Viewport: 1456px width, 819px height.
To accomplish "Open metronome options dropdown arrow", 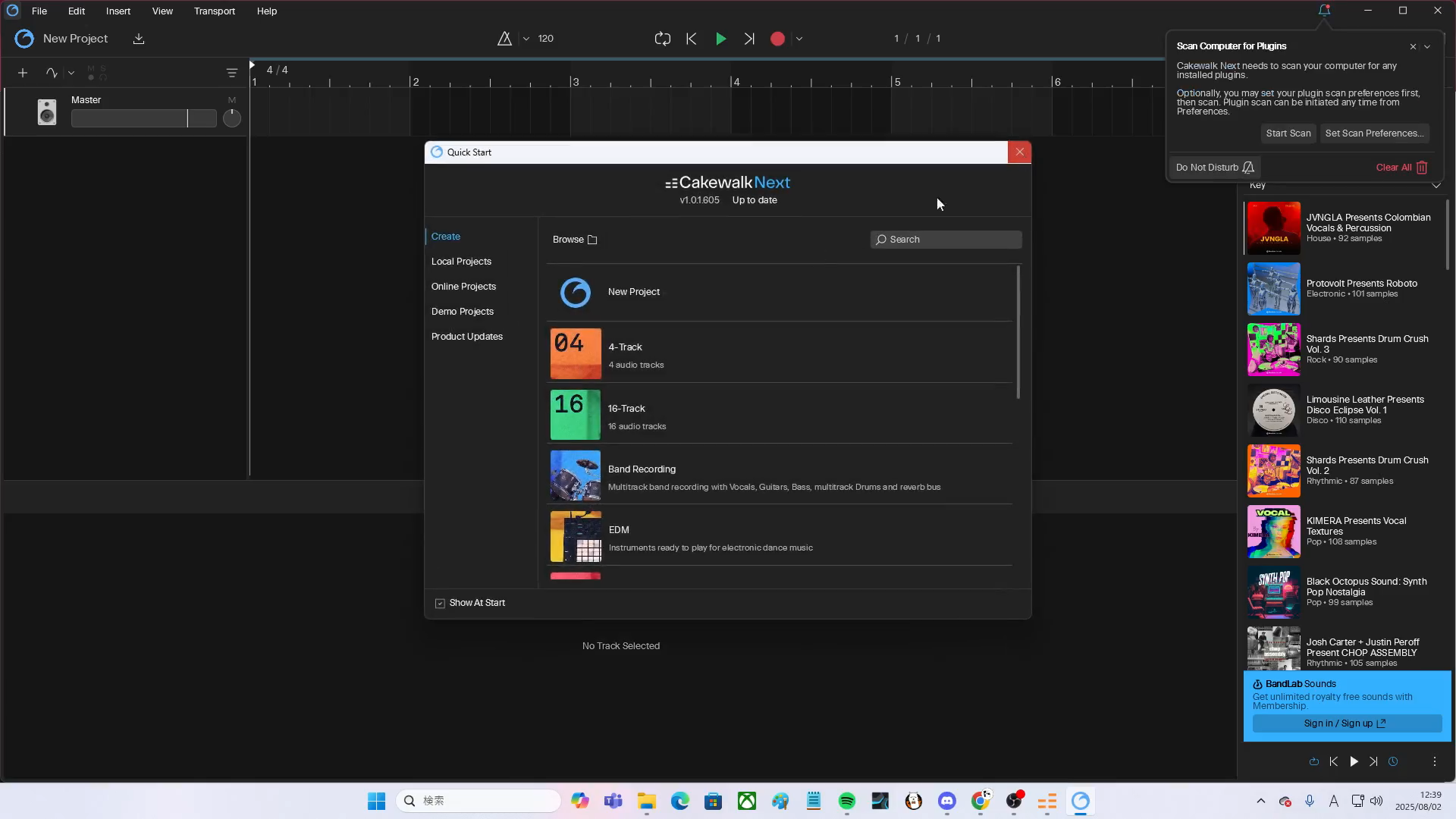I will tap(526, 39).
